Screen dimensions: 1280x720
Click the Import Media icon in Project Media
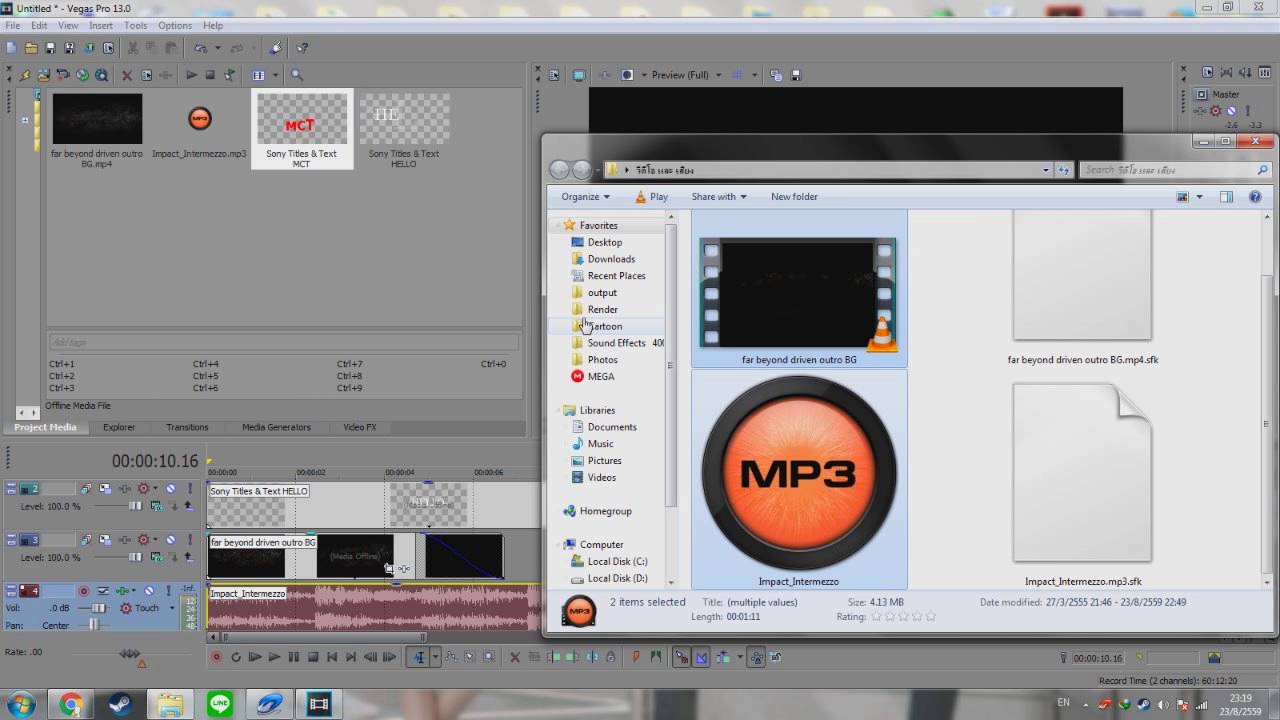coord(45,75)
